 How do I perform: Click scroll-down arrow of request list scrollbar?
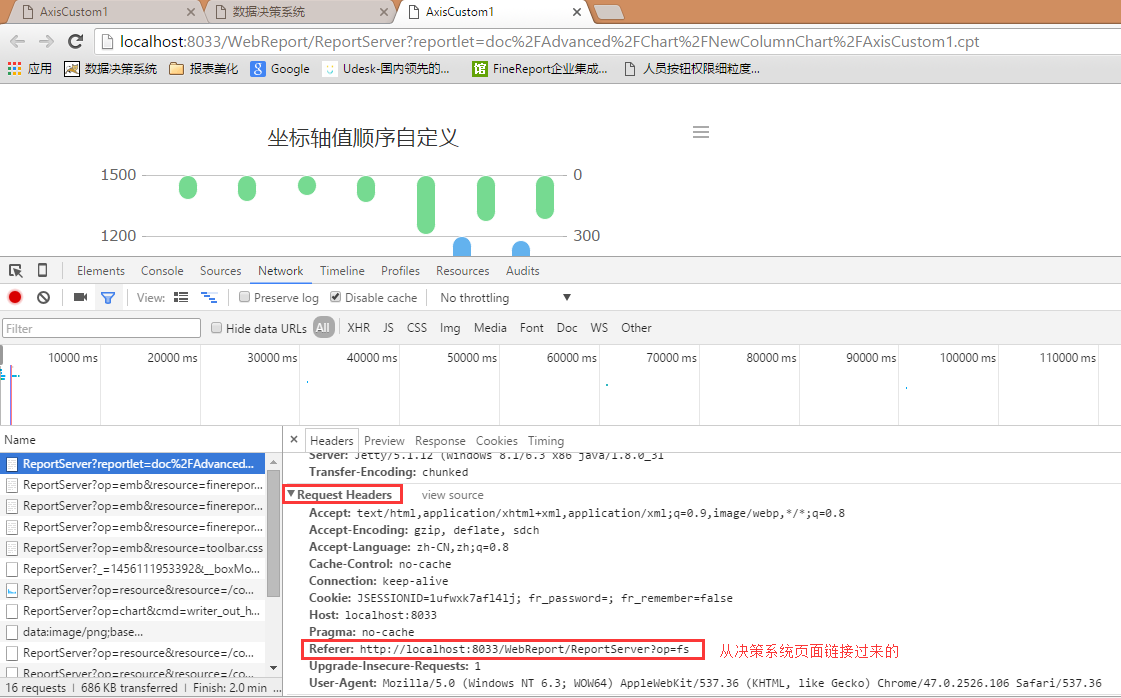[273, 668]
